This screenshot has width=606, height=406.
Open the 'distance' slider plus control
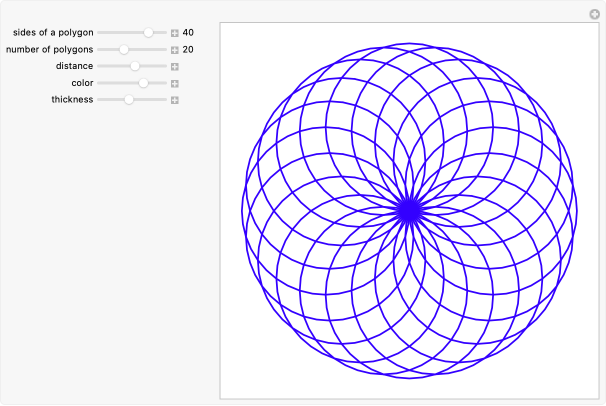pyautogui.click(x=175, y=66)
